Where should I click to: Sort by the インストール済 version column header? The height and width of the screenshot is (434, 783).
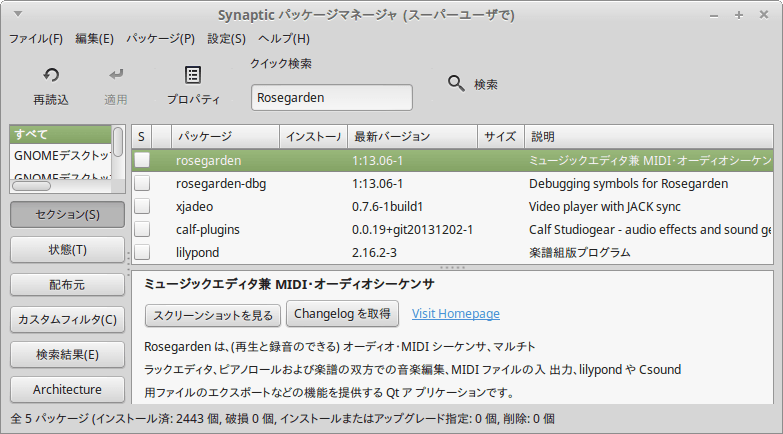coord(313,136)
